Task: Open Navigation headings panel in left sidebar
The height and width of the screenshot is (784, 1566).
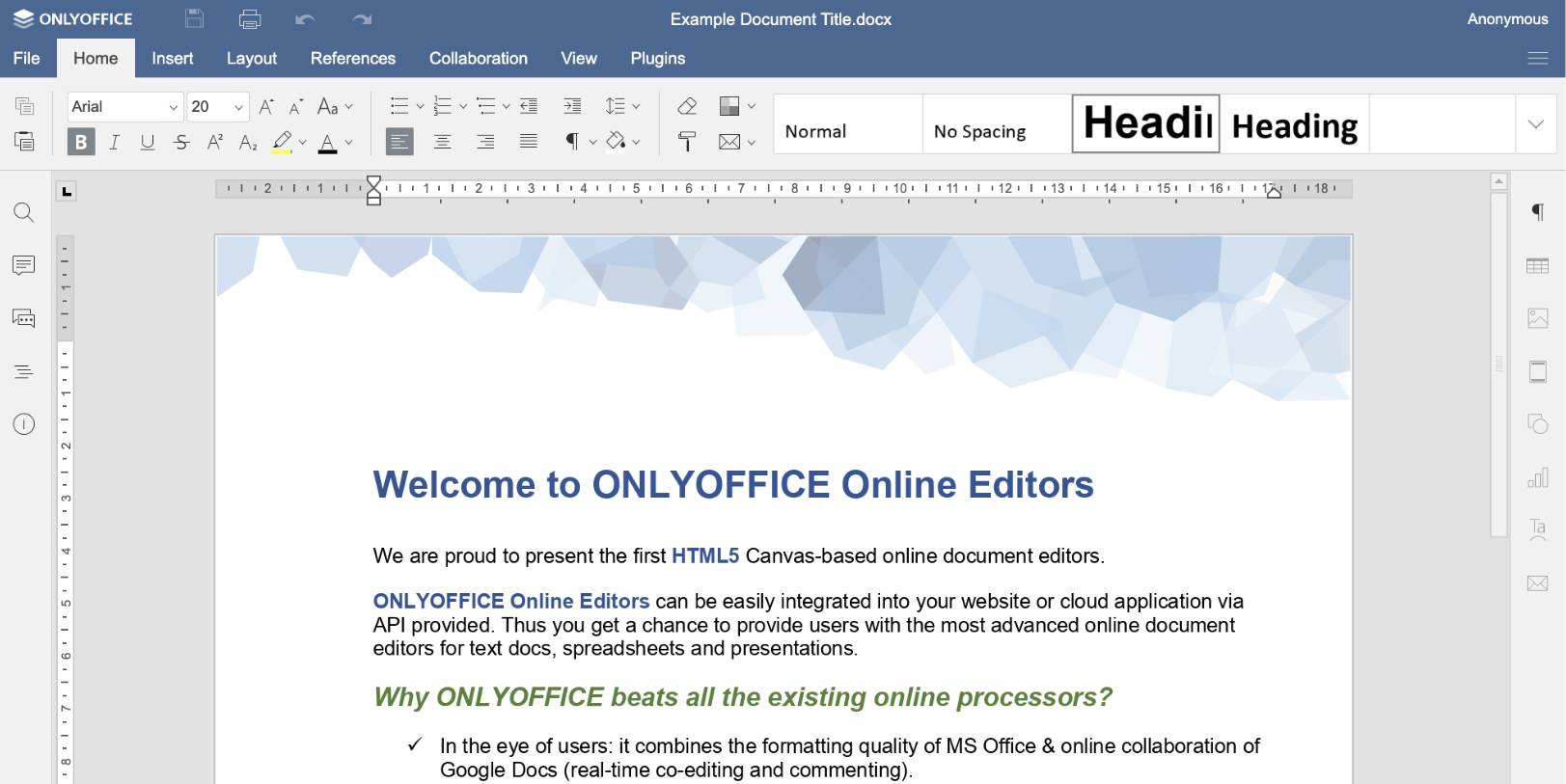Action: 24,371
